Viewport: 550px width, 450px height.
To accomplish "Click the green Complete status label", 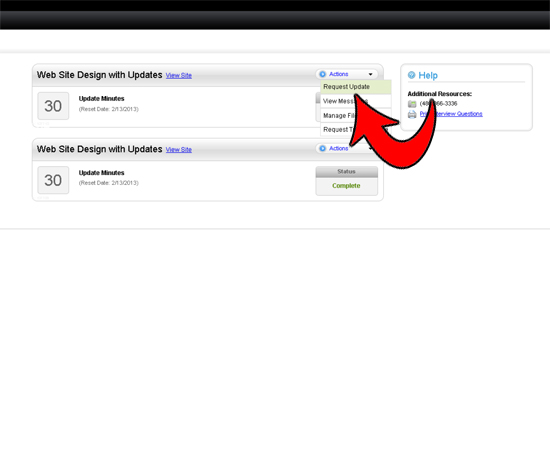I will click(x=346, y=186).
